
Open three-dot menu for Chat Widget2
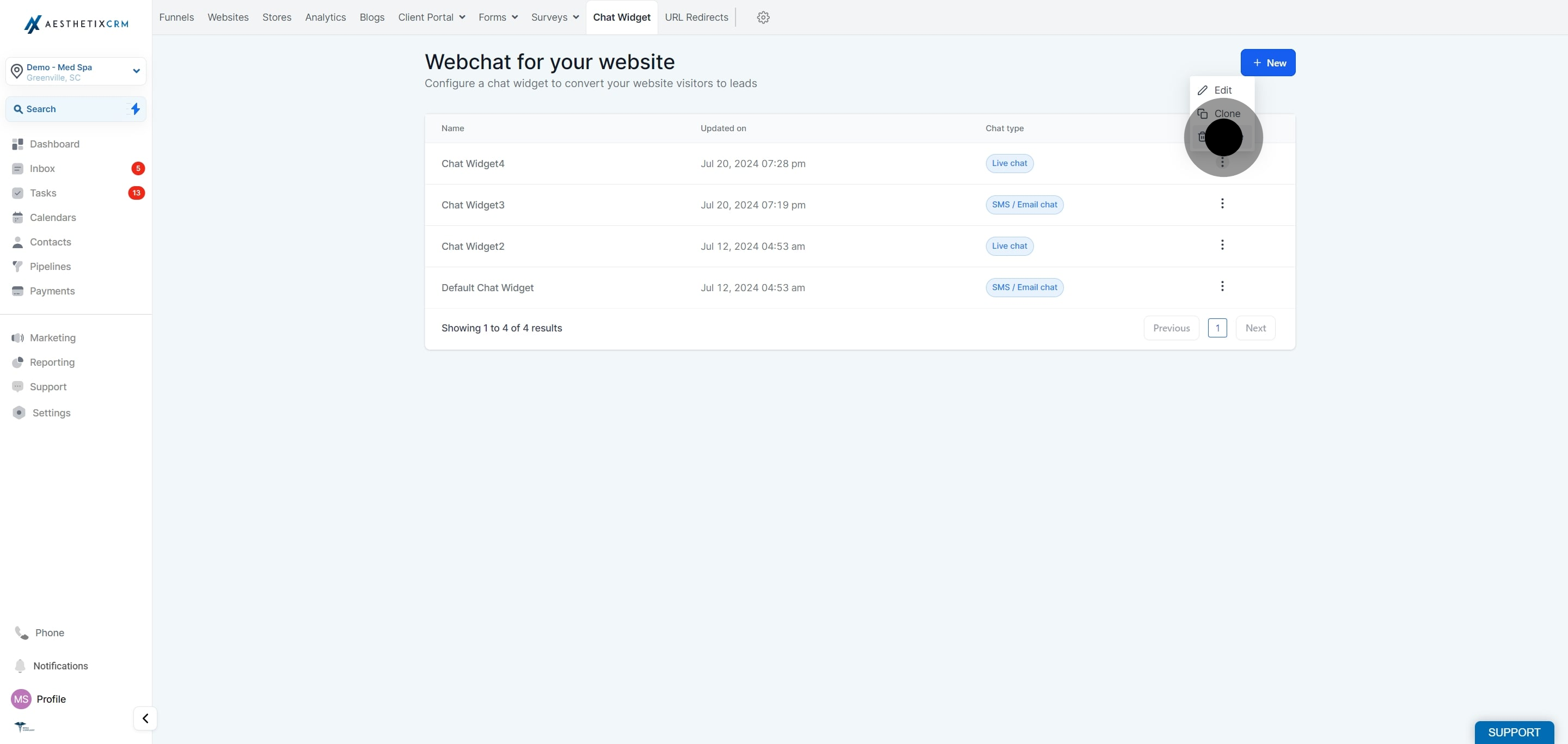tap(1222, 244)
